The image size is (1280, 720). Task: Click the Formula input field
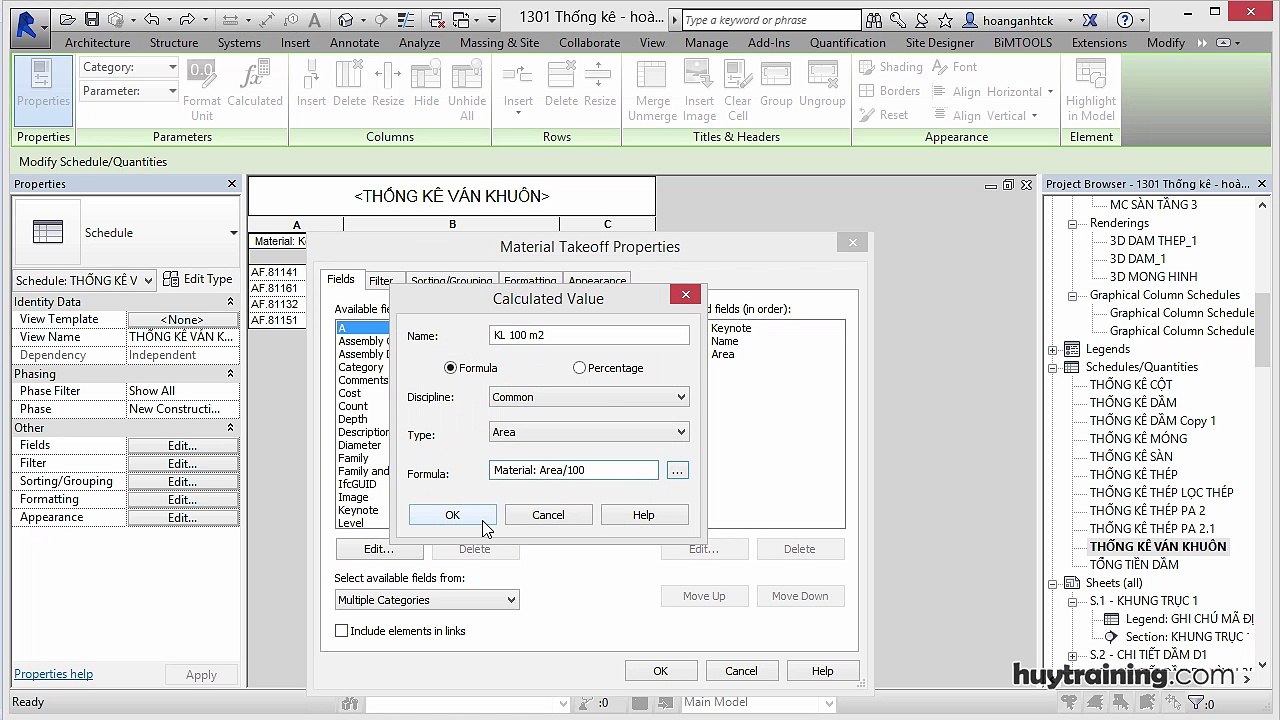(x=574, y=470)
